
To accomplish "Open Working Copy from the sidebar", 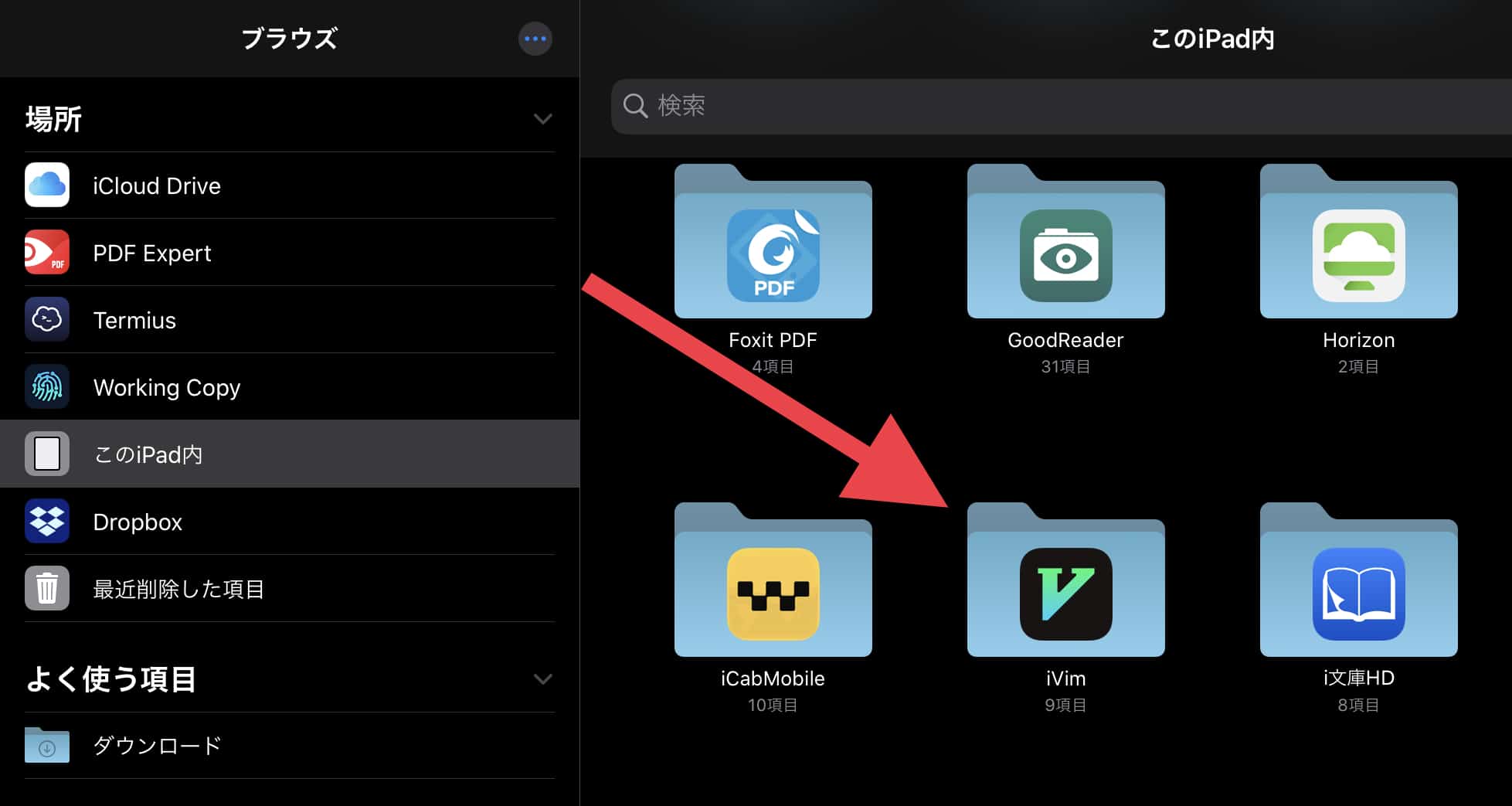I will click(167, 387).
